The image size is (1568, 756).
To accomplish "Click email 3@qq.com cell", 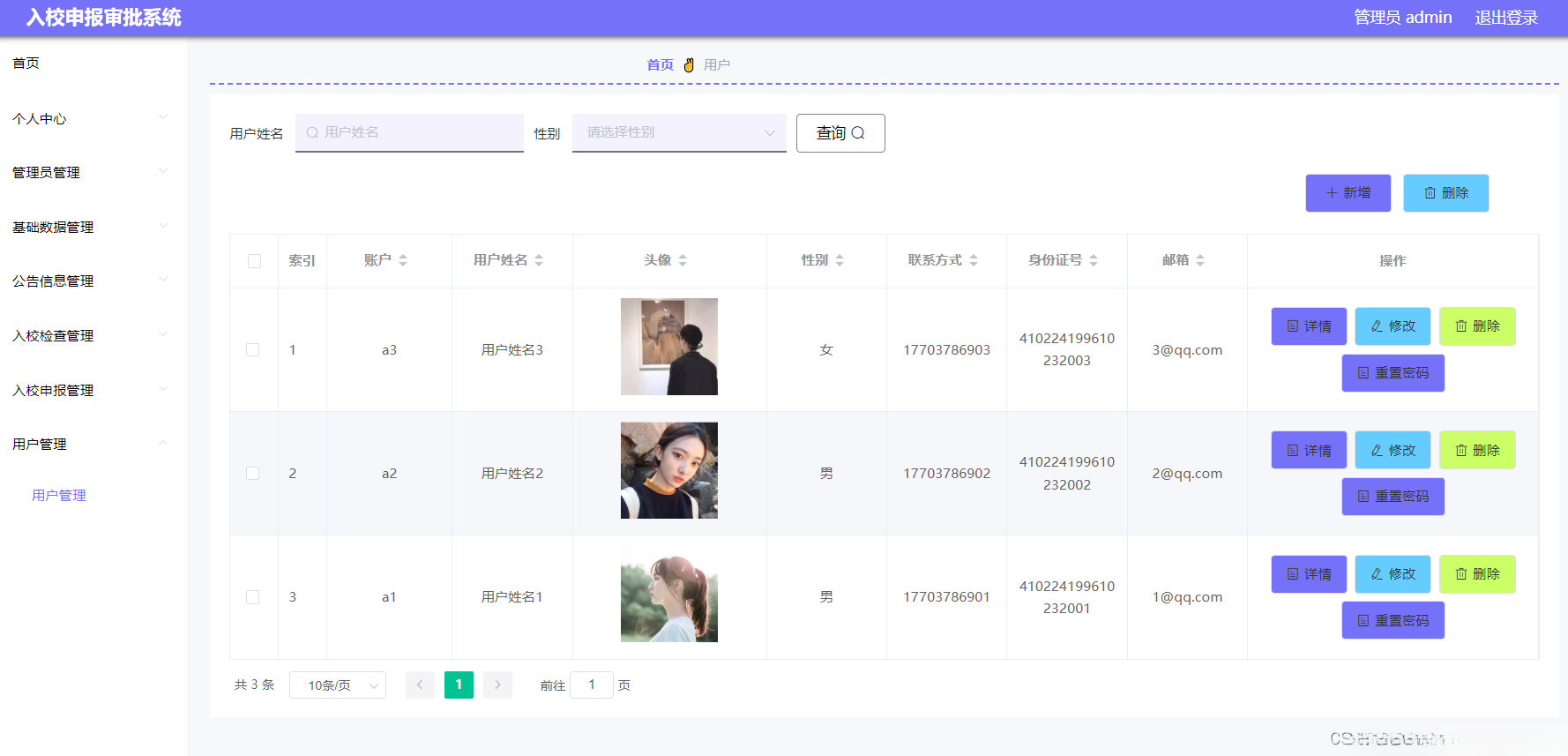I will (1187, 350).
